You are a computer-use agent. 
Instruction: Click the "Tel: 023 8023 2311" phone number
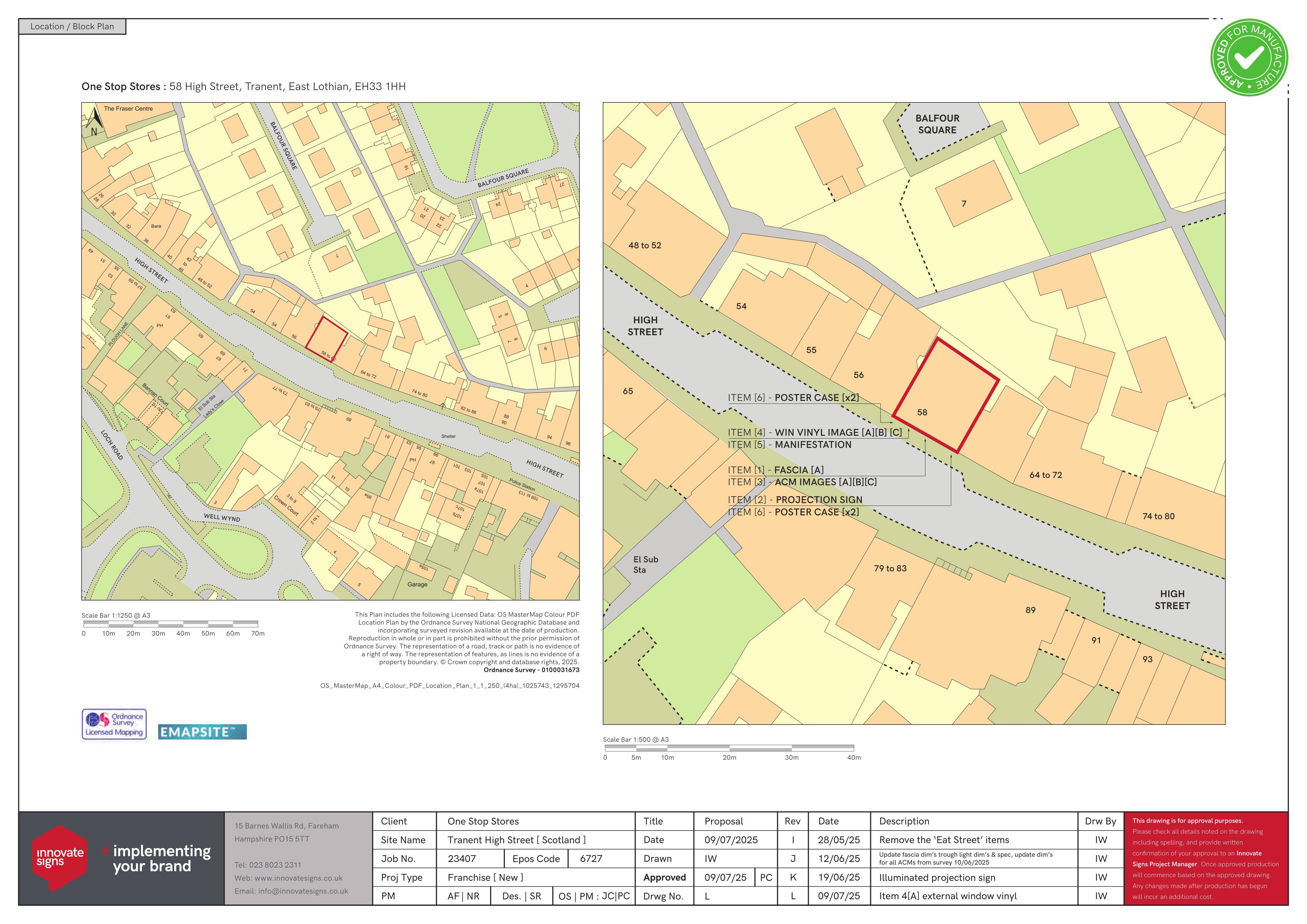pos(268,865)
